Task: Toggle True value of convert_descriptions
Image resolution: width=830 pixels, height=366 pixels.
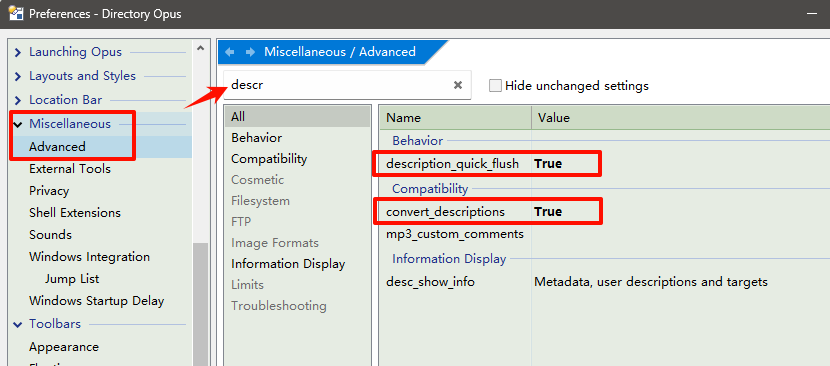Action: (548, 212)
